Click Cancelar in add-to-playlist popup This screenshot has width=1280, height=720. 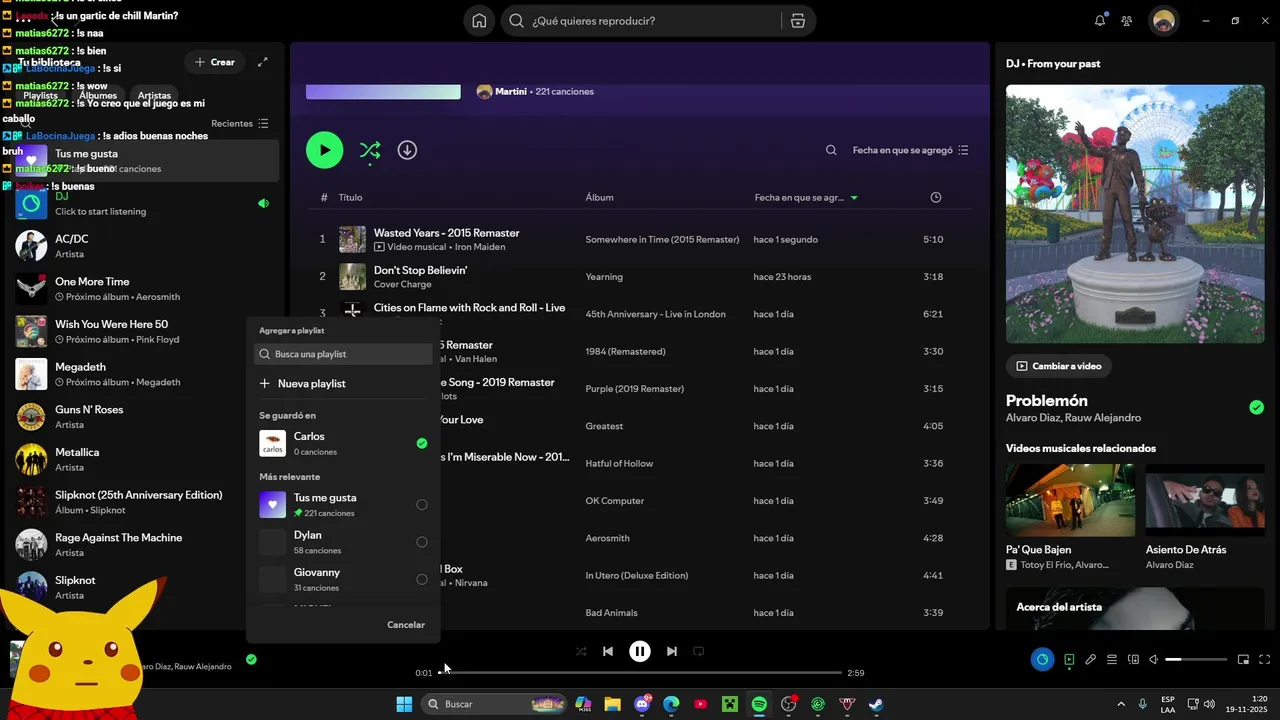tap(406, 625)
